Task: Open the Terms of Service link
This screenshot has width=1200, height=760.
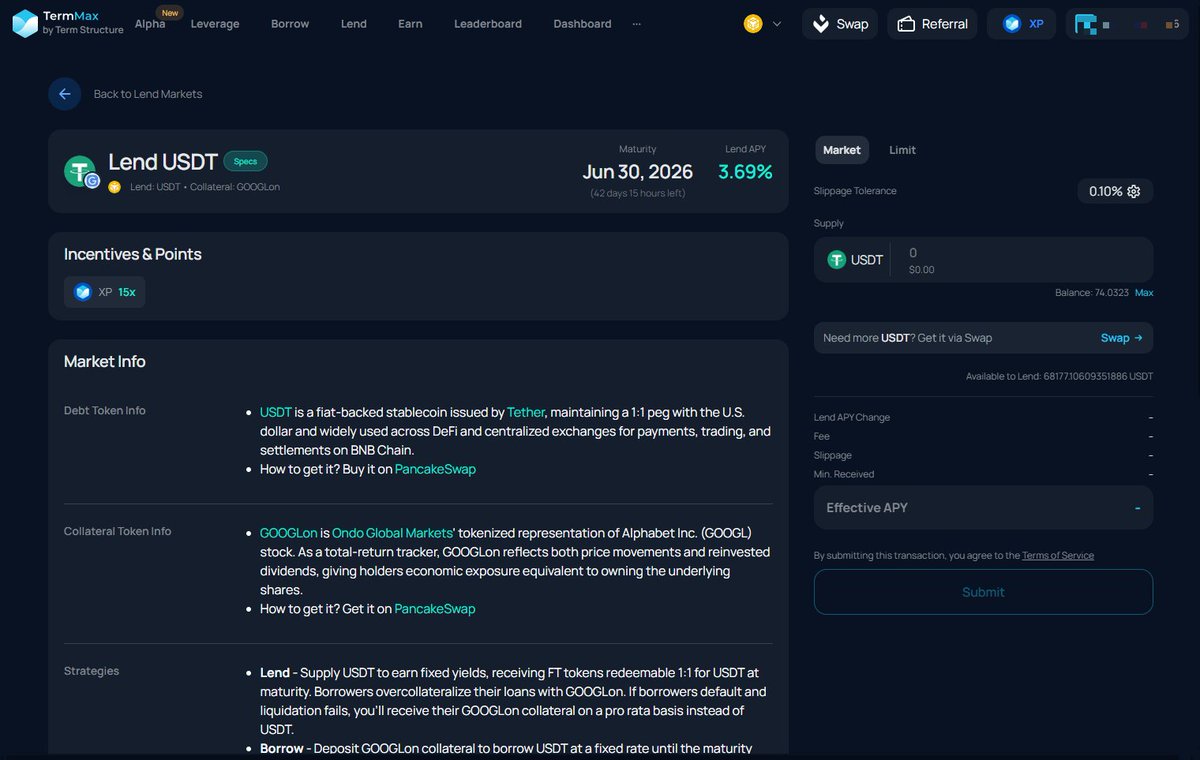Action: [x=1058, y=556]
